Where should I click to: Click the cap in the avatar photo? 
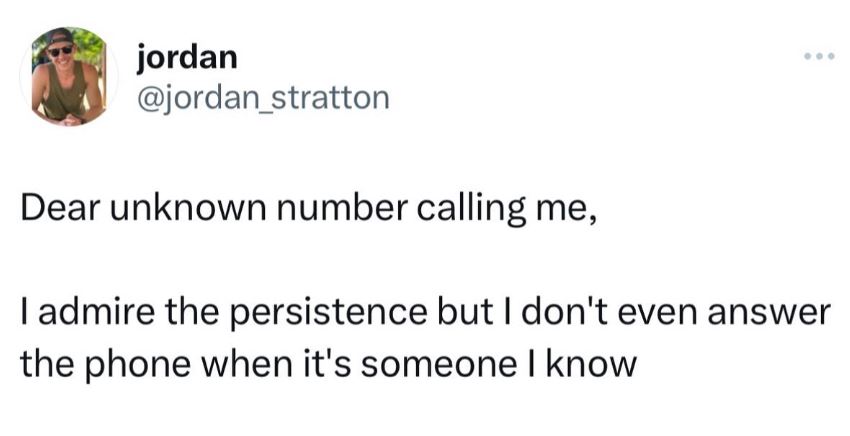click(60, 37)
